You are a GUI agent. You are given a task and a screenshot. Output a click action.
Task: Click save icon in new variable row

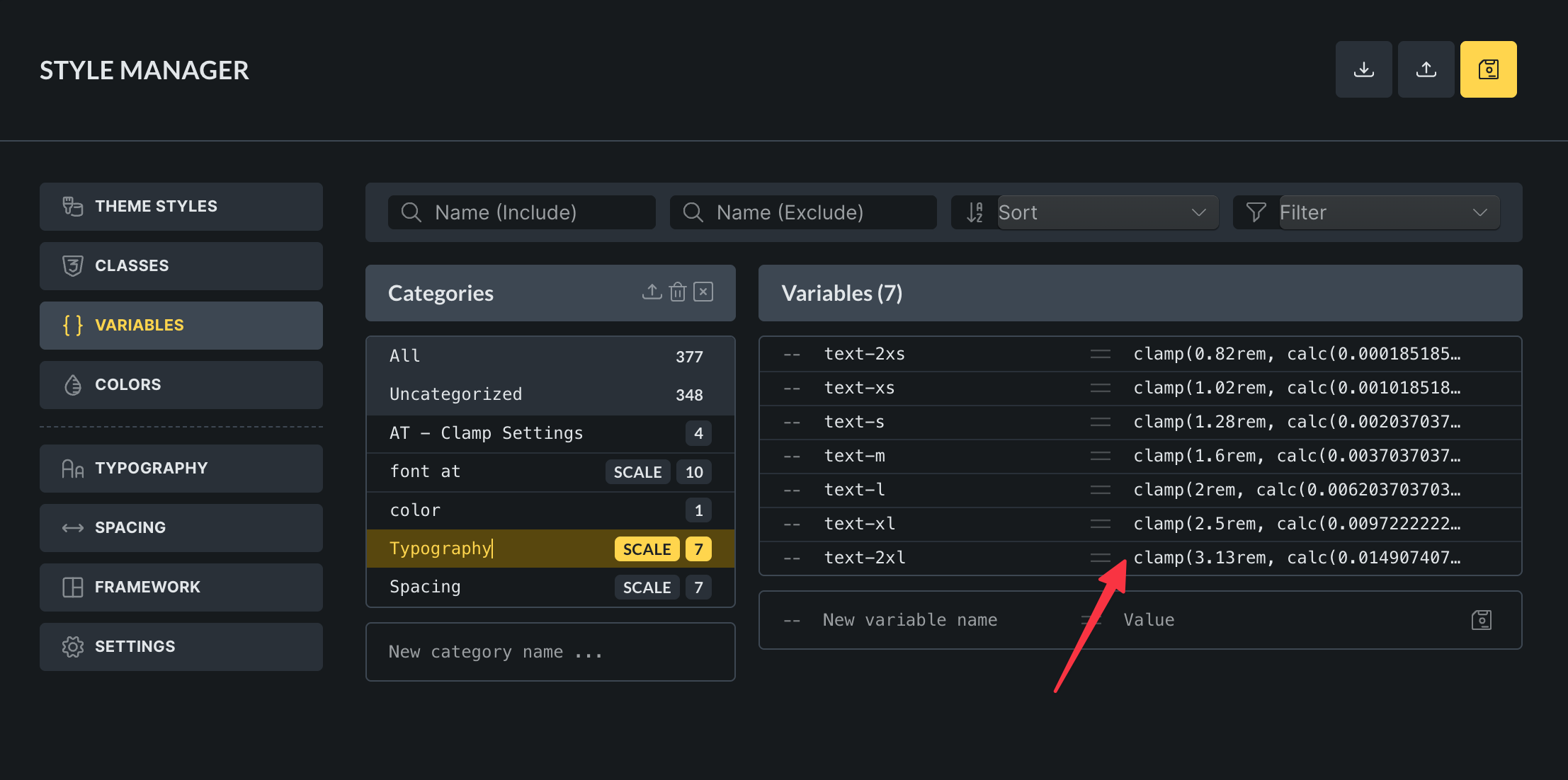pyautogui.click(x=1481, y=620)
